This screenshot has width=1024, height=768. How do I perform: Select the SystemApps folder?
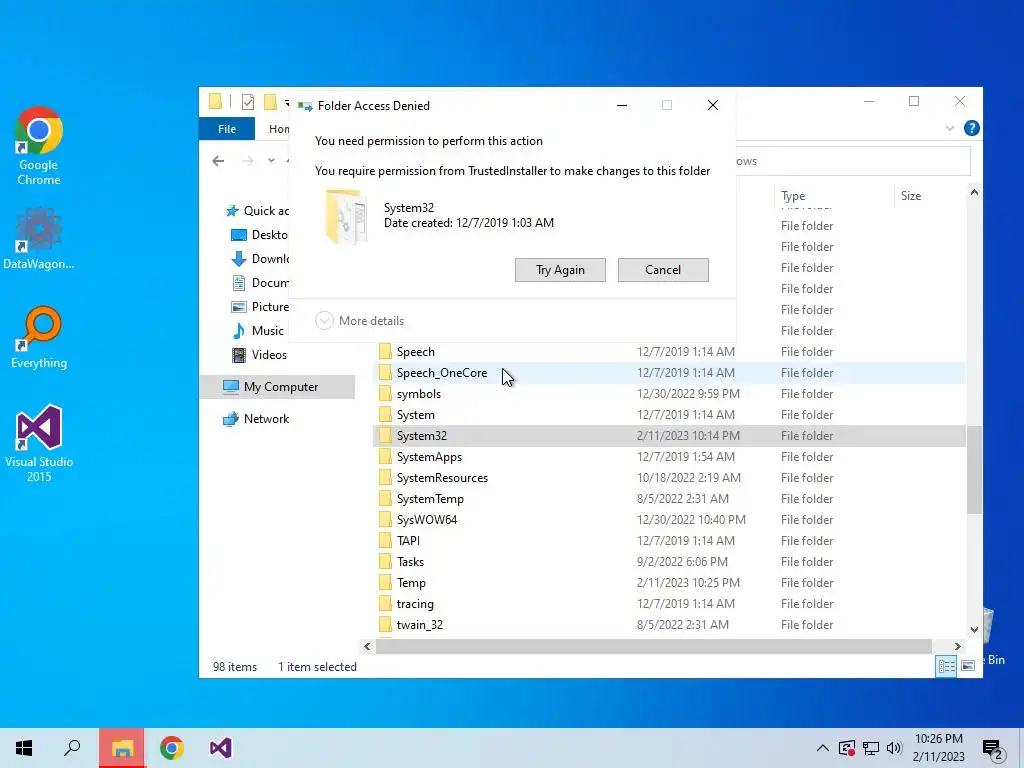pyautogui.click(x=669, y=456)
